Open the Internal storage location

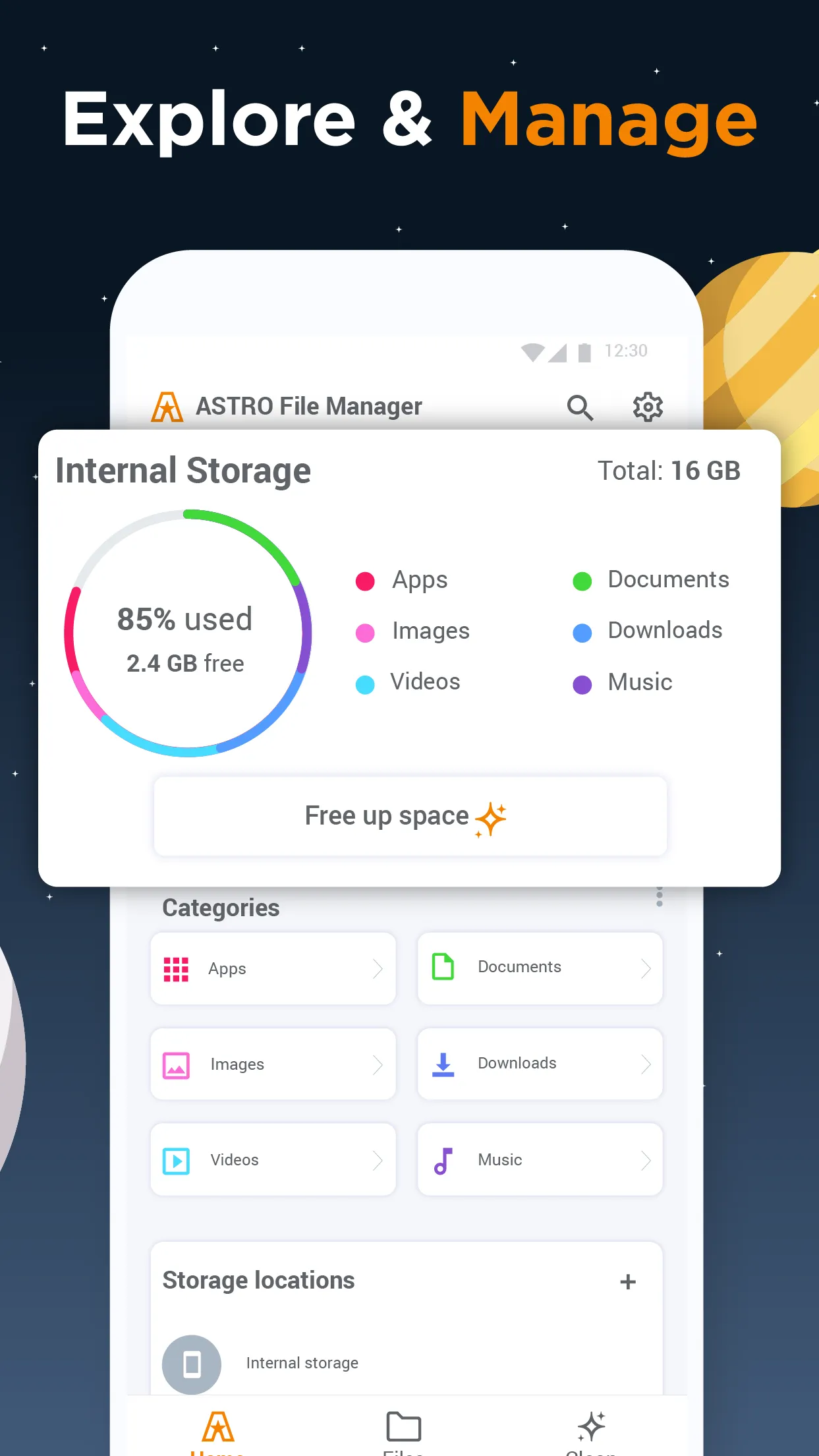[302, 1363]
